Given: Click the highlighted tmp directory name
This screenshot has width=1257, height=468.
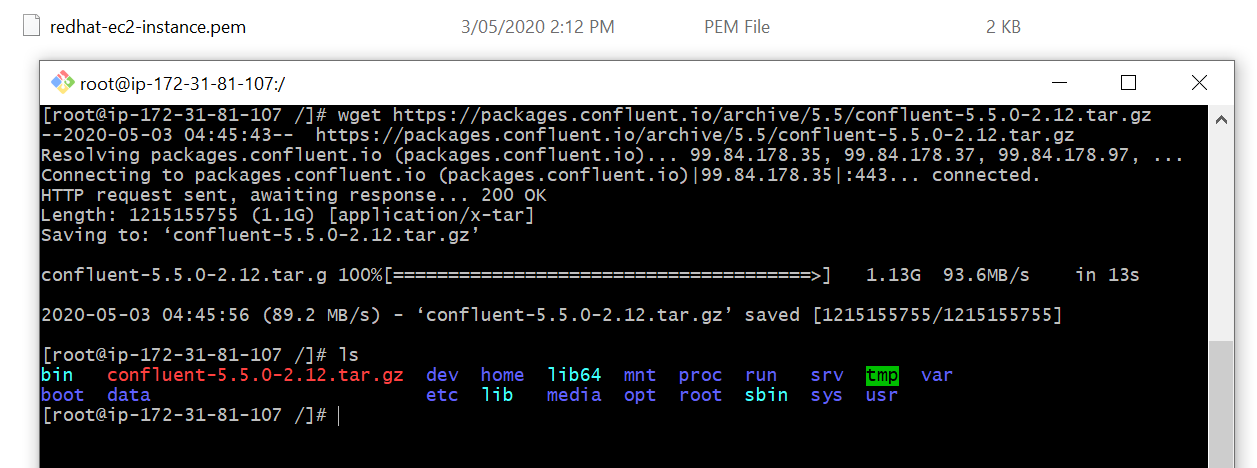Looking at the screenshot, I should point(882,375).
